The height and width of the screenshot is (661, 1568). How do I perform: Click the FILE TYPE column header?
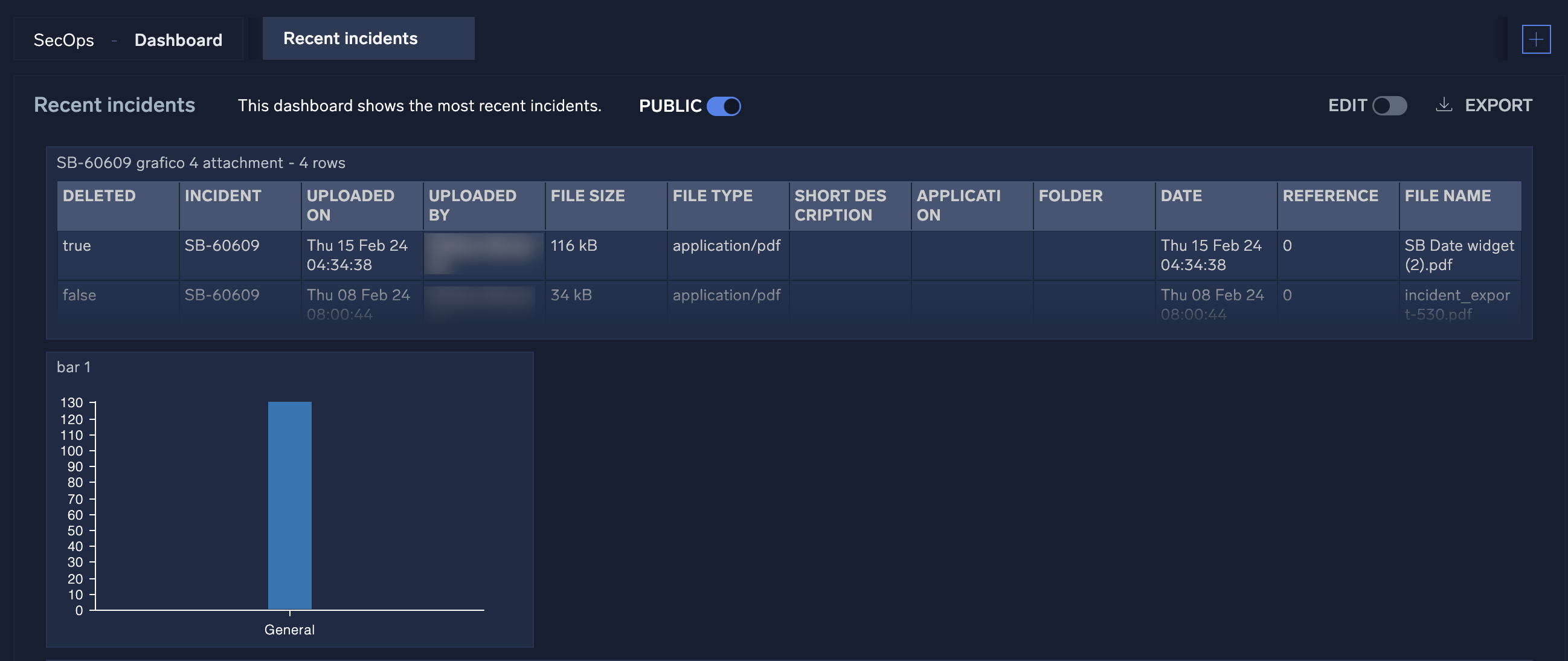712,196
